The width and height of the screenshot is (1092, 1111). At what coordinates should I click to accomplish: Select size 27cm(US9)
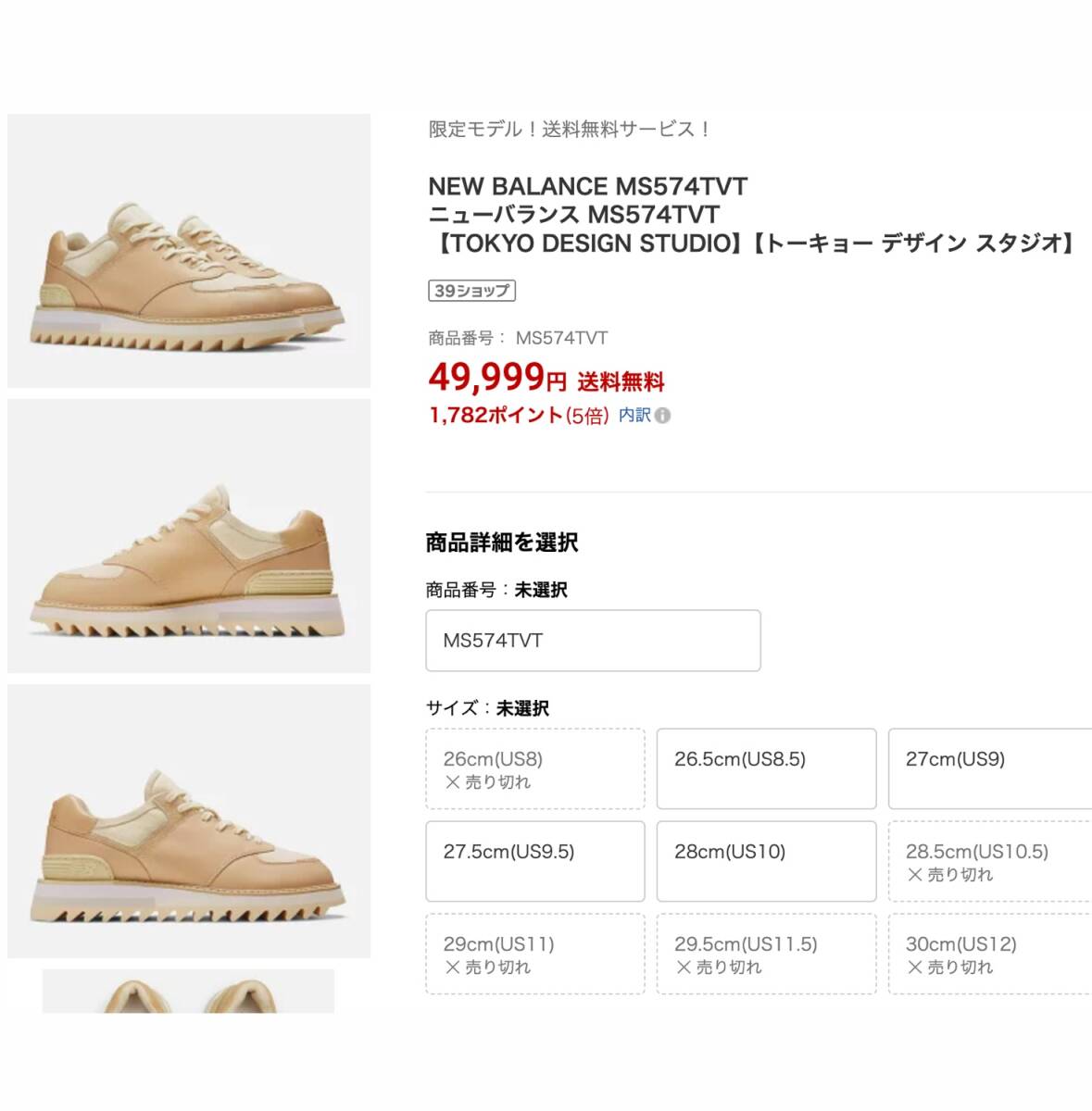pyautogui.click(x=990, y=768)
